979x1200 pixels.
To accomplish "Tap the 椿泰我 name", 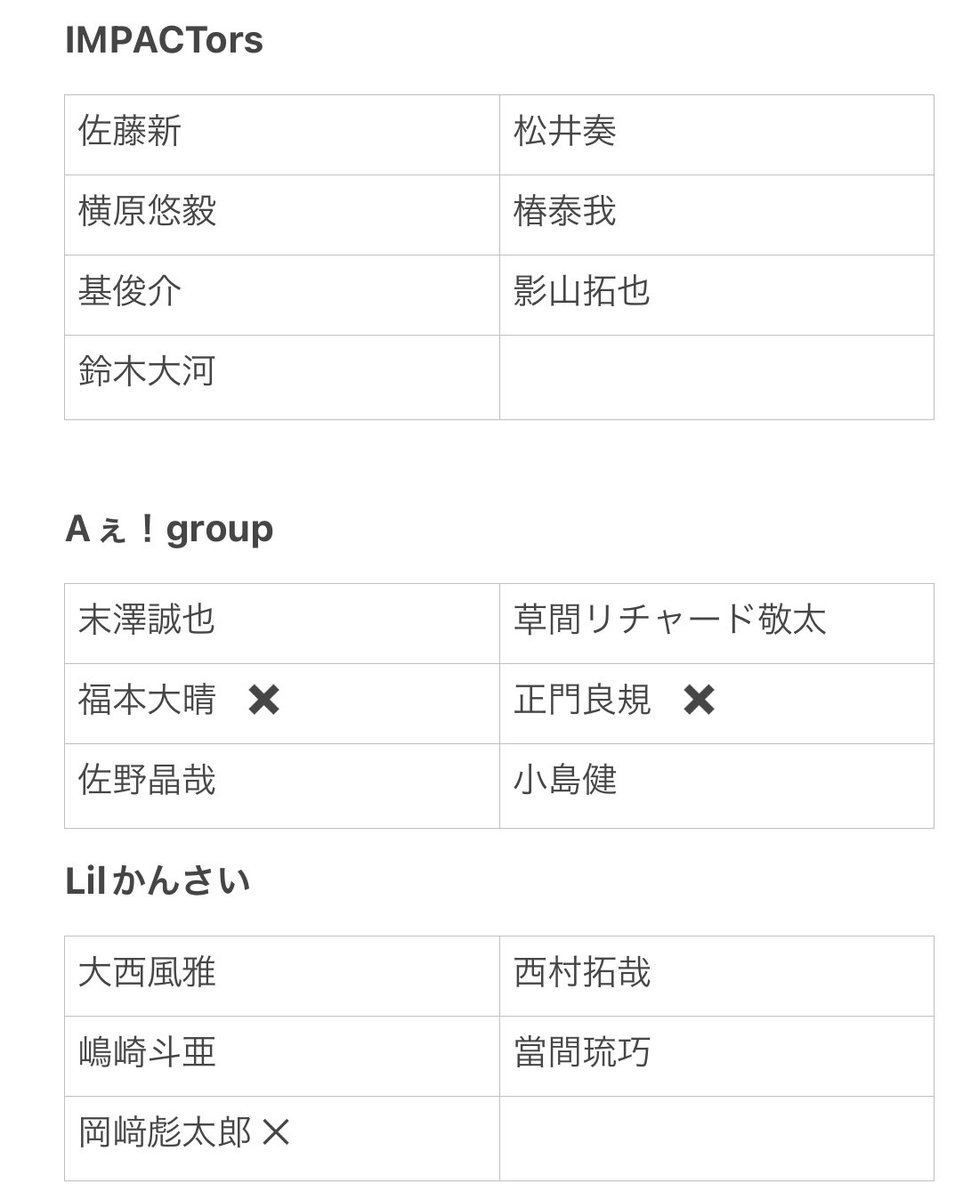I will coord(565,212).
